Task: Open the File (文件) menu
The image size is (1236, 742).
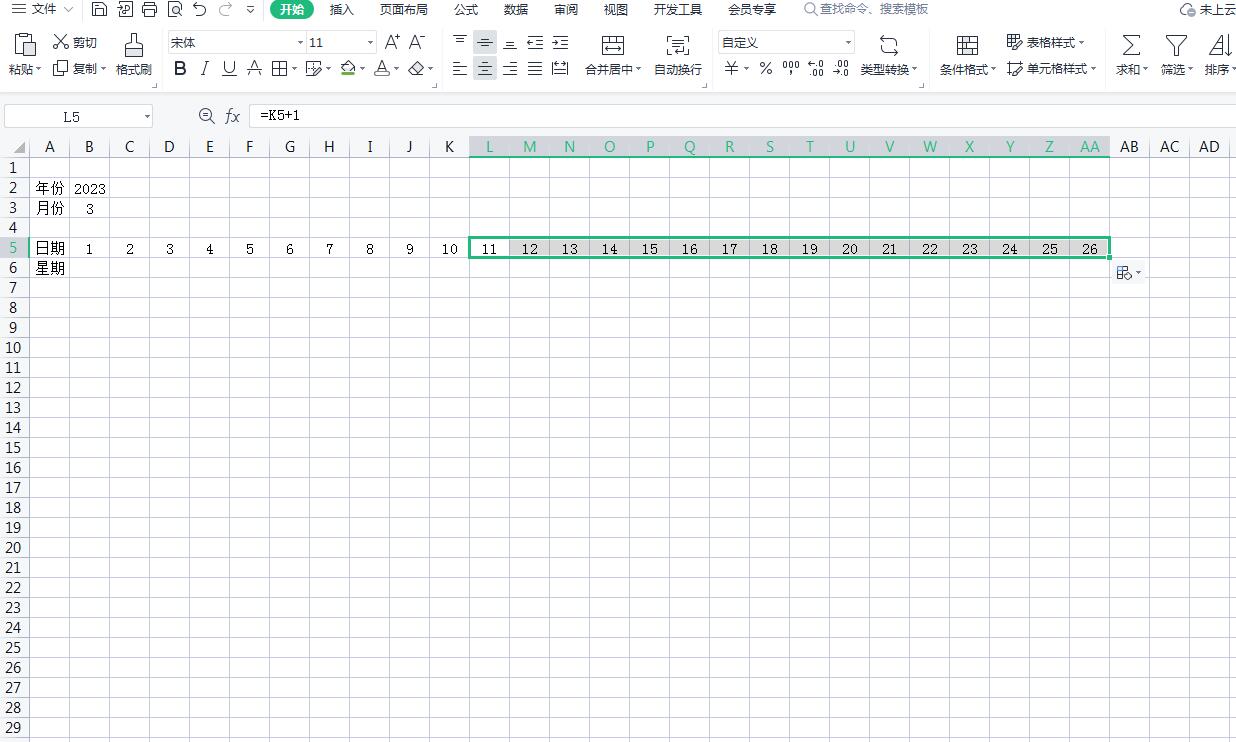Action: [42, 9]
